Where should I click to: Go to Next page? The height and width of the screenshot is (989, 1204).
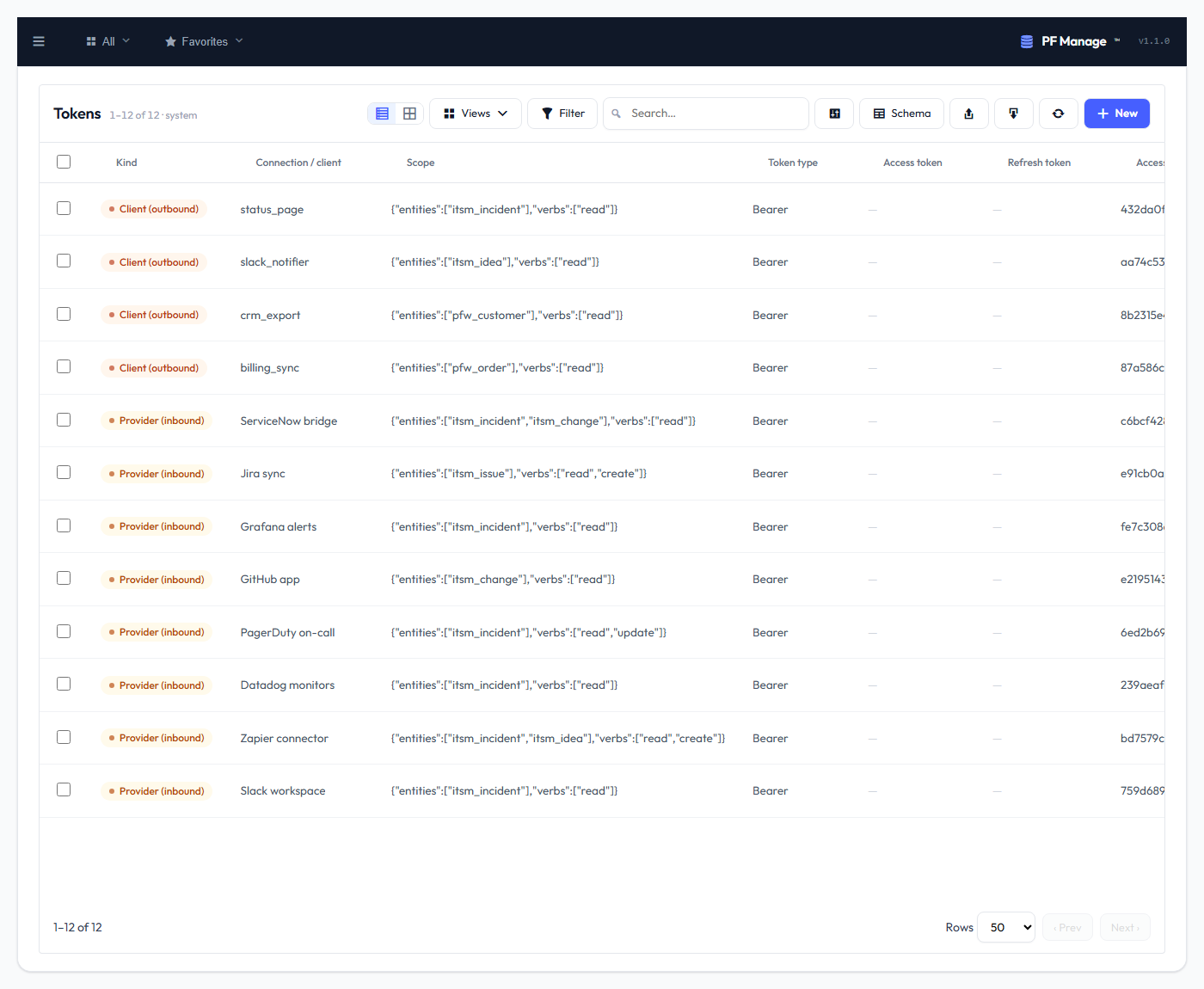point(1125,927)
